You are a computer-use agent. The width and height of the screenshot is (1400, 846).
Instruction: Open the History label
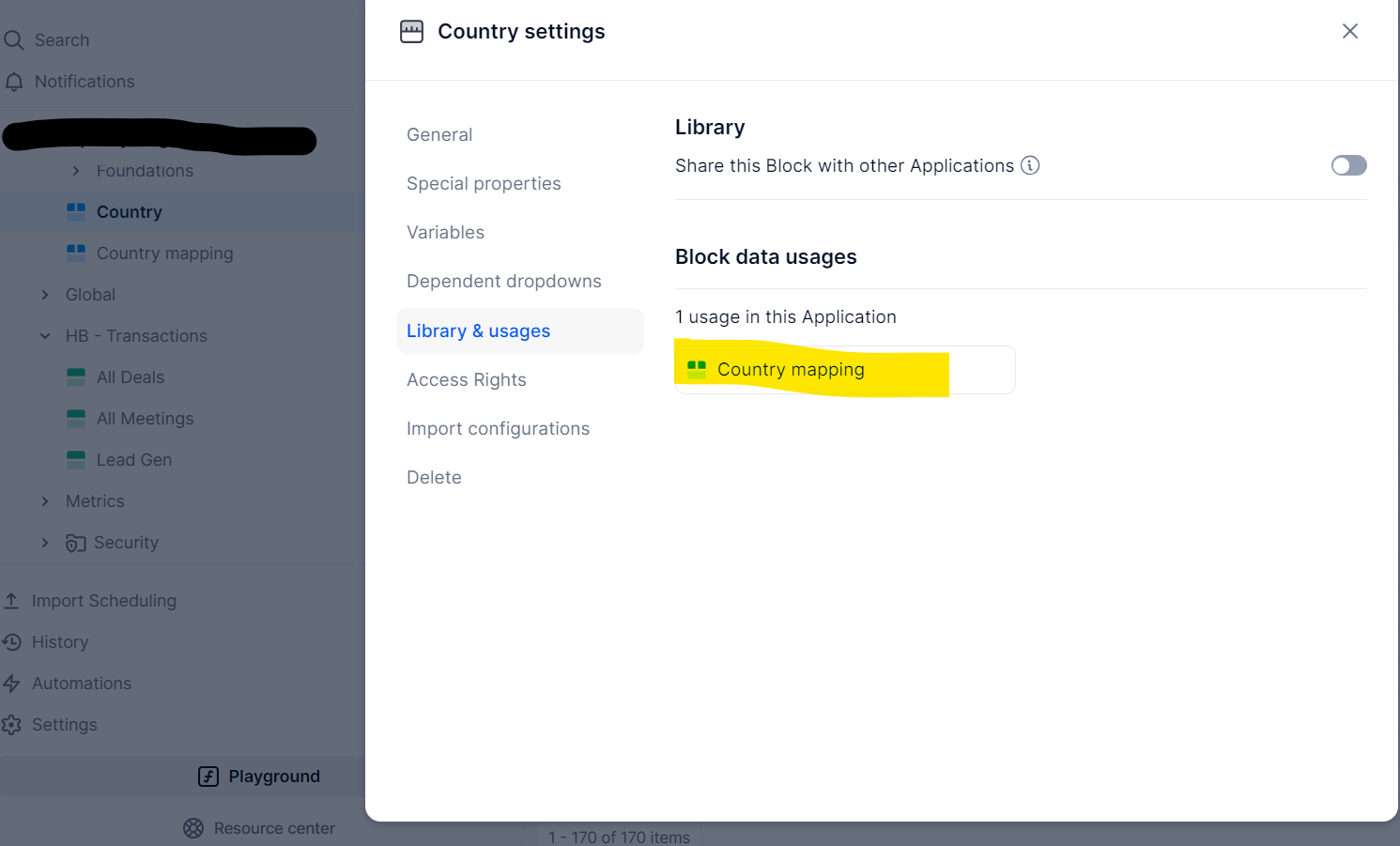click(60, 642)
